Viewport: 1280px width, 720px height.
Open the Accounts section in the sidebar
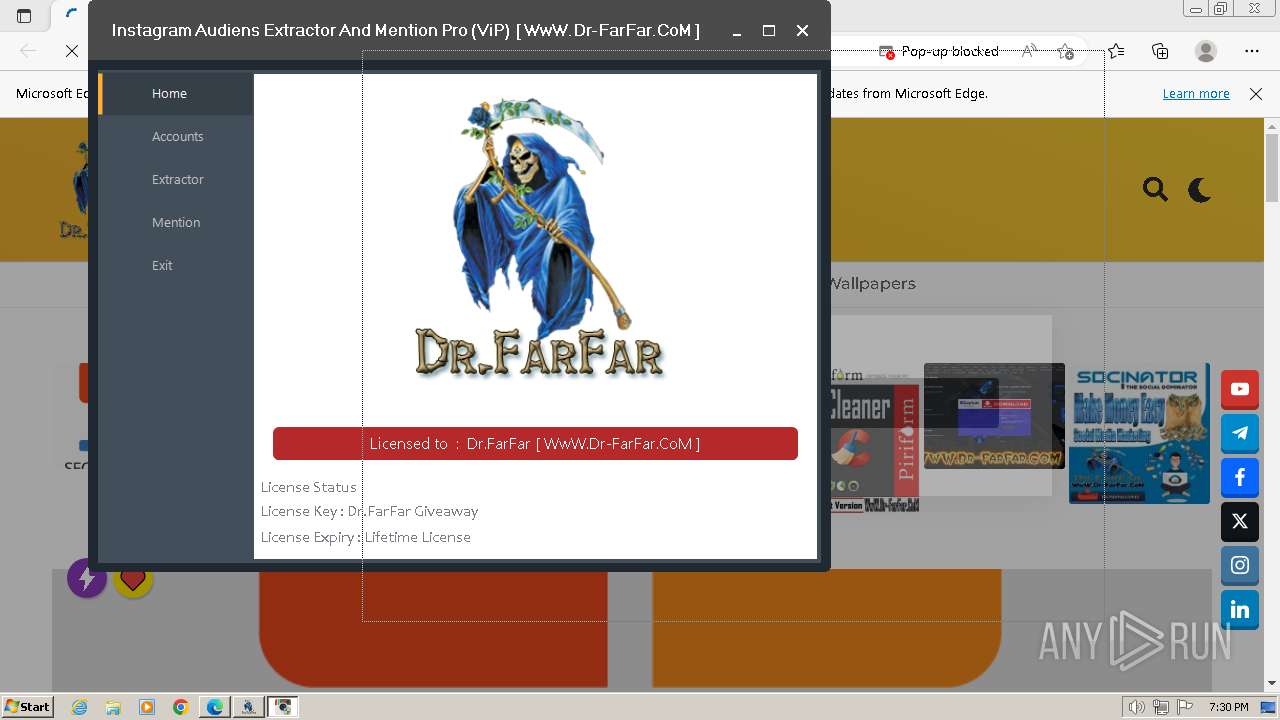tap(176, 136)
